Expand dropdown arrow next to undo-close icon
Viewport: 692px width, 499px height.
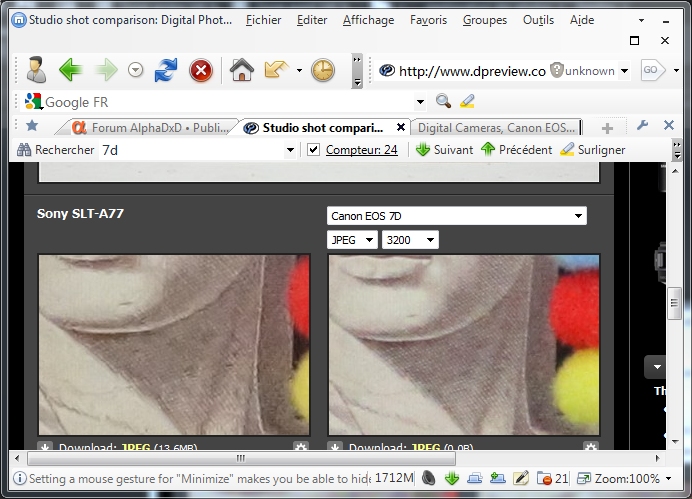[299, 70]
